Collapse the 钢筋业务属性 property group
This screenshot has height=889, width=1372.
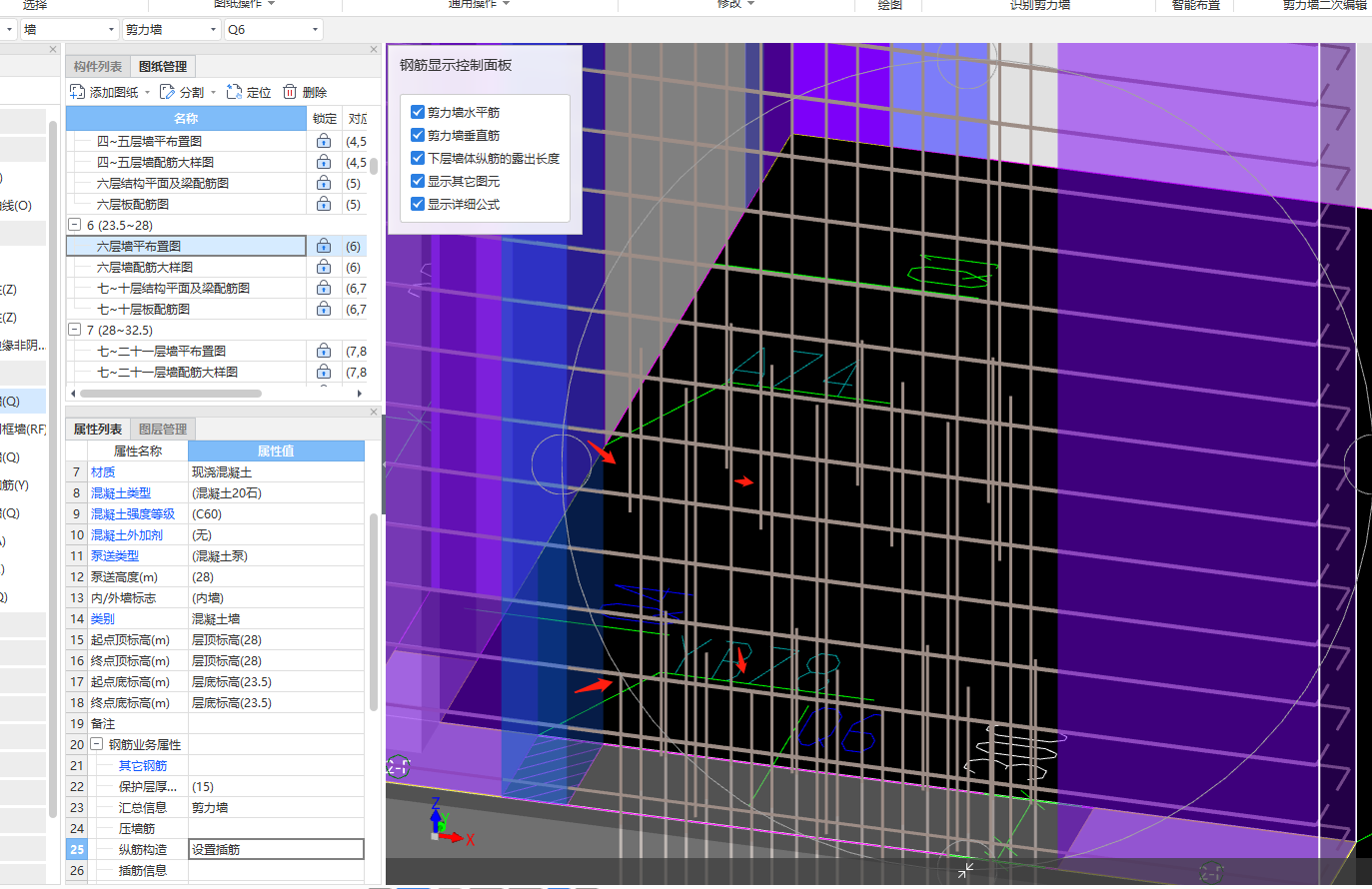(x=97, y=744)
